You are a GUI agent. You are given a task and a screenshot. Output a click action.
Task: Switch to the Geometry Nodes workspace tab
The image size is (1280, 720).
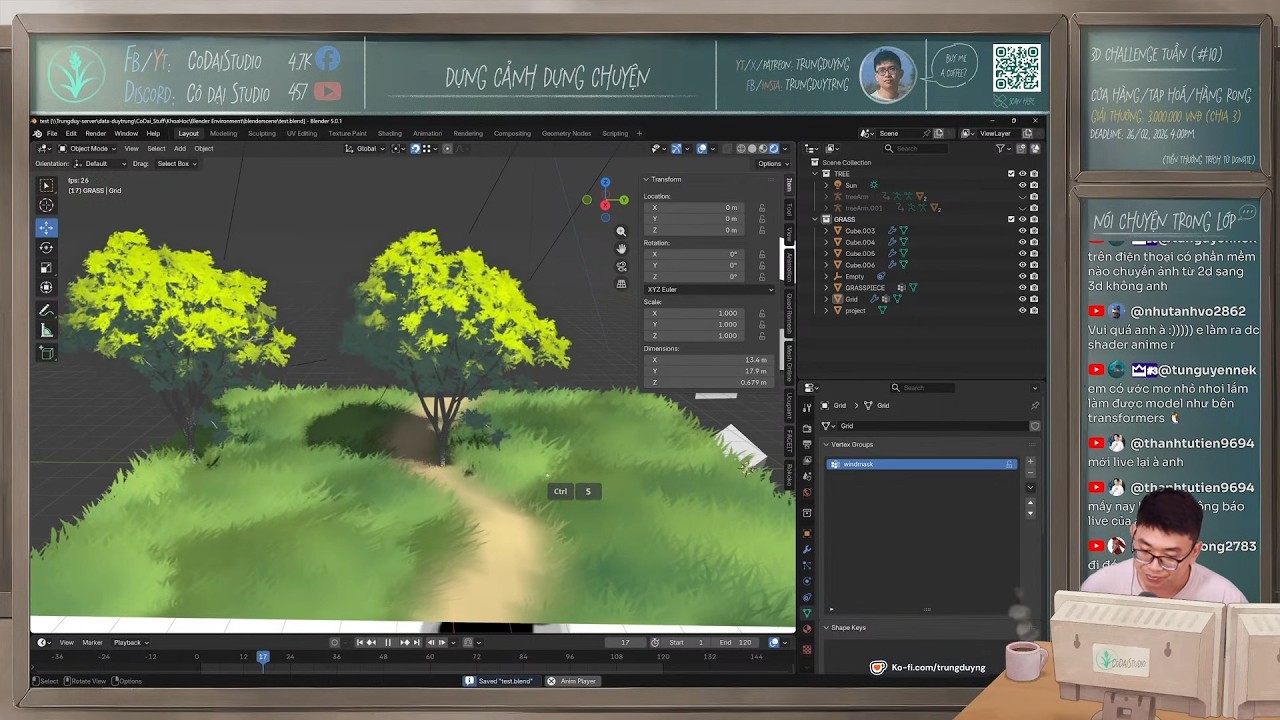tap(566, 133)
